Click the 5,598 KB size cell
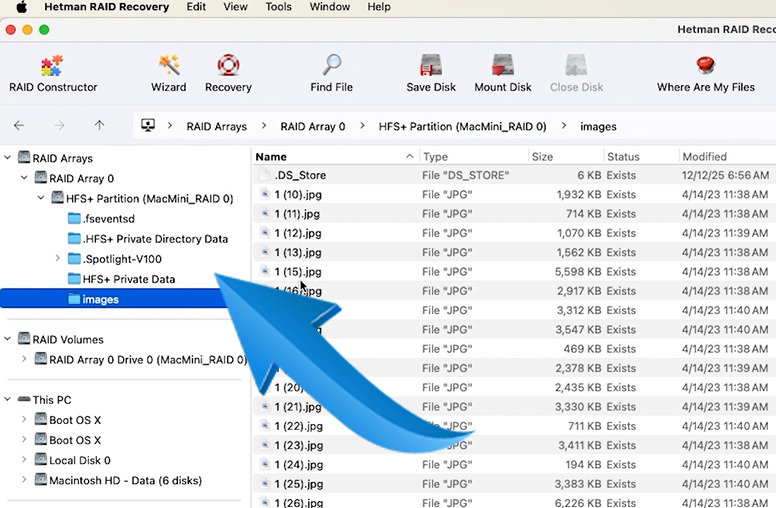 [x=578, y=272]
